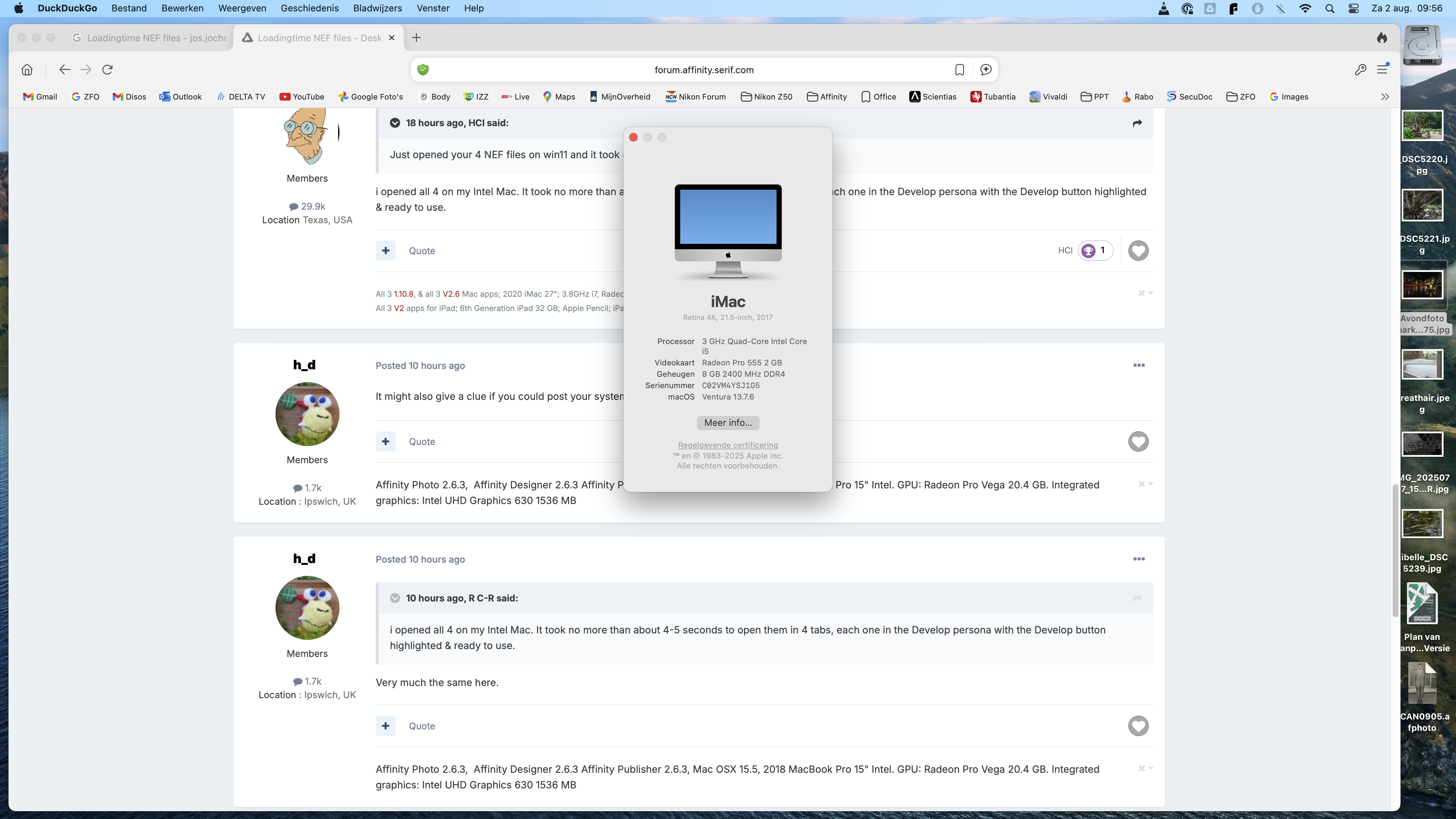Open the Nikon Forum bookmark
The width and height of the screenshot is (1456, 819).
[695, 97]
